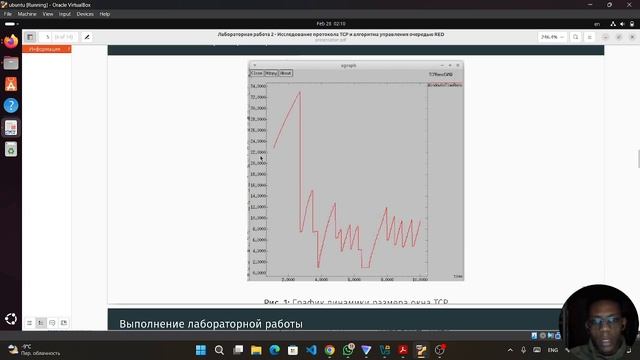Open the File menu in VirtualBox
Image resolution: width=640 pixels, height=360 pixels.
(x=8, y=14)
